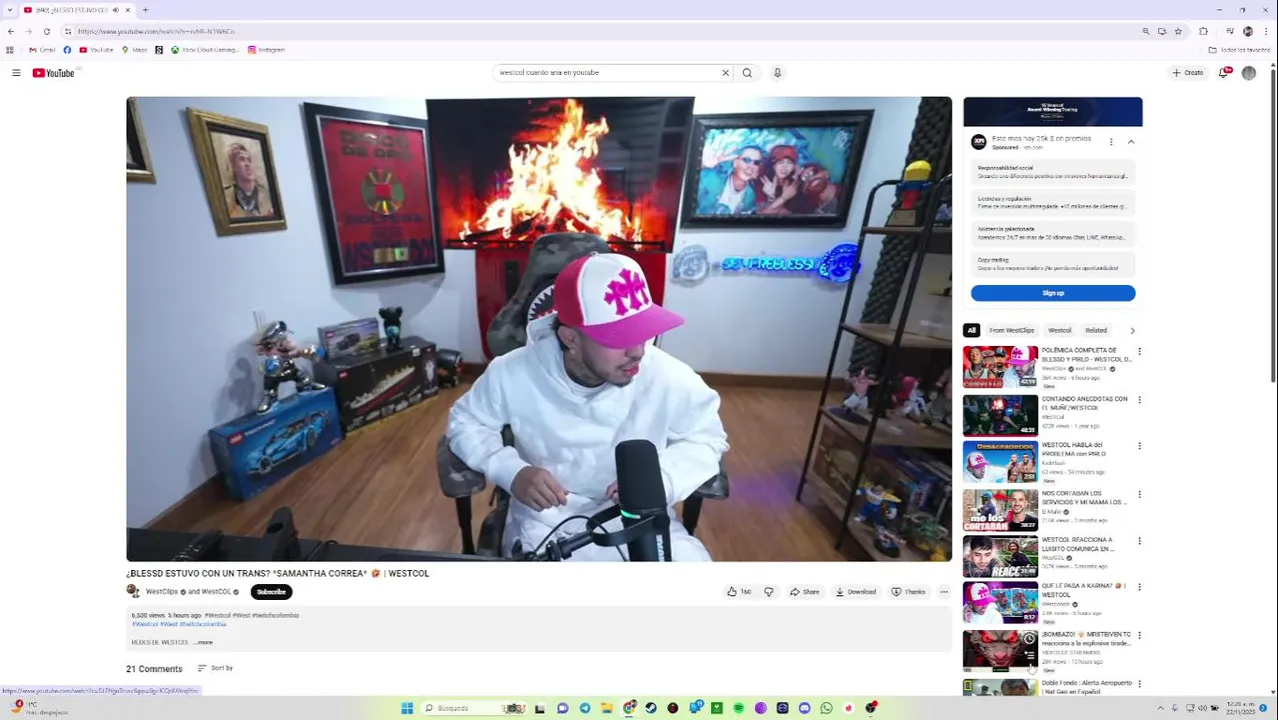
Task: Open the sponsored ad options menu
Action: [x=1111, y=142]
